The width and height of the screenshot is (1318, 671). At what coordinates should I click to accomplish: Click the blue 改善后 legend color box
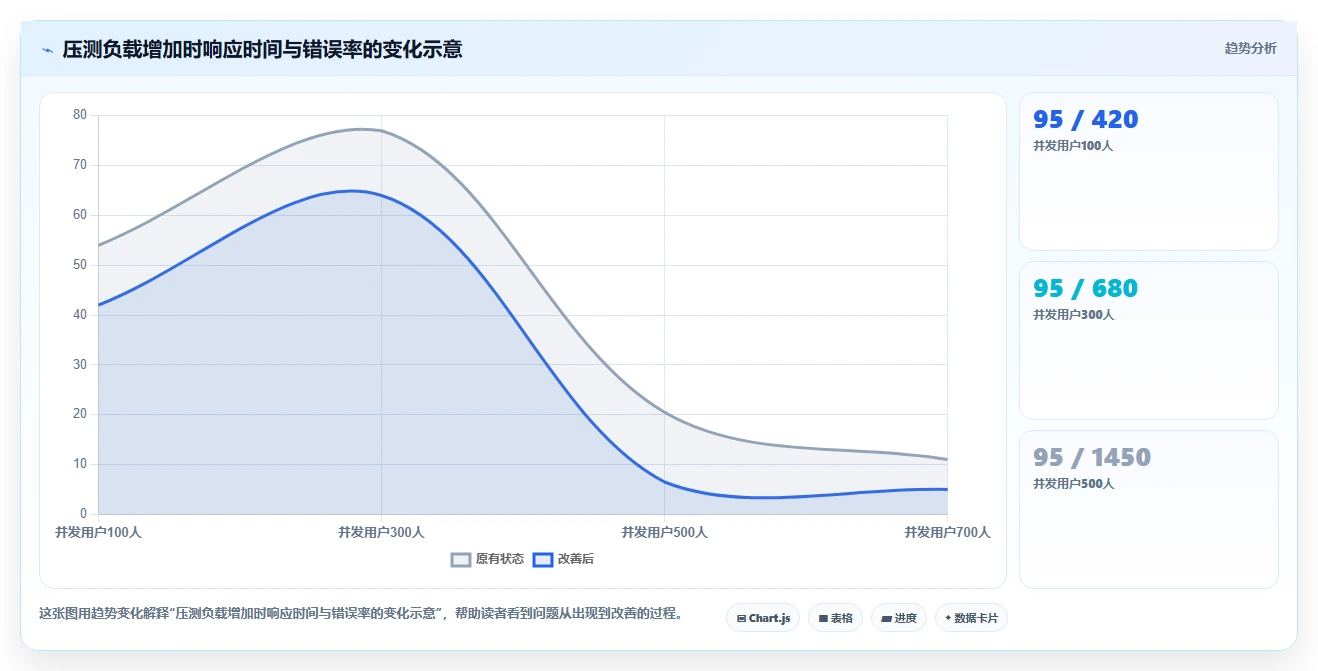tap(542, 559)
